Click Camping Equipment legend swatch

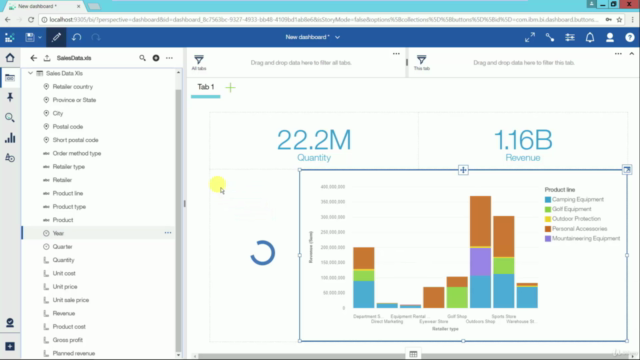coord(548,200)
